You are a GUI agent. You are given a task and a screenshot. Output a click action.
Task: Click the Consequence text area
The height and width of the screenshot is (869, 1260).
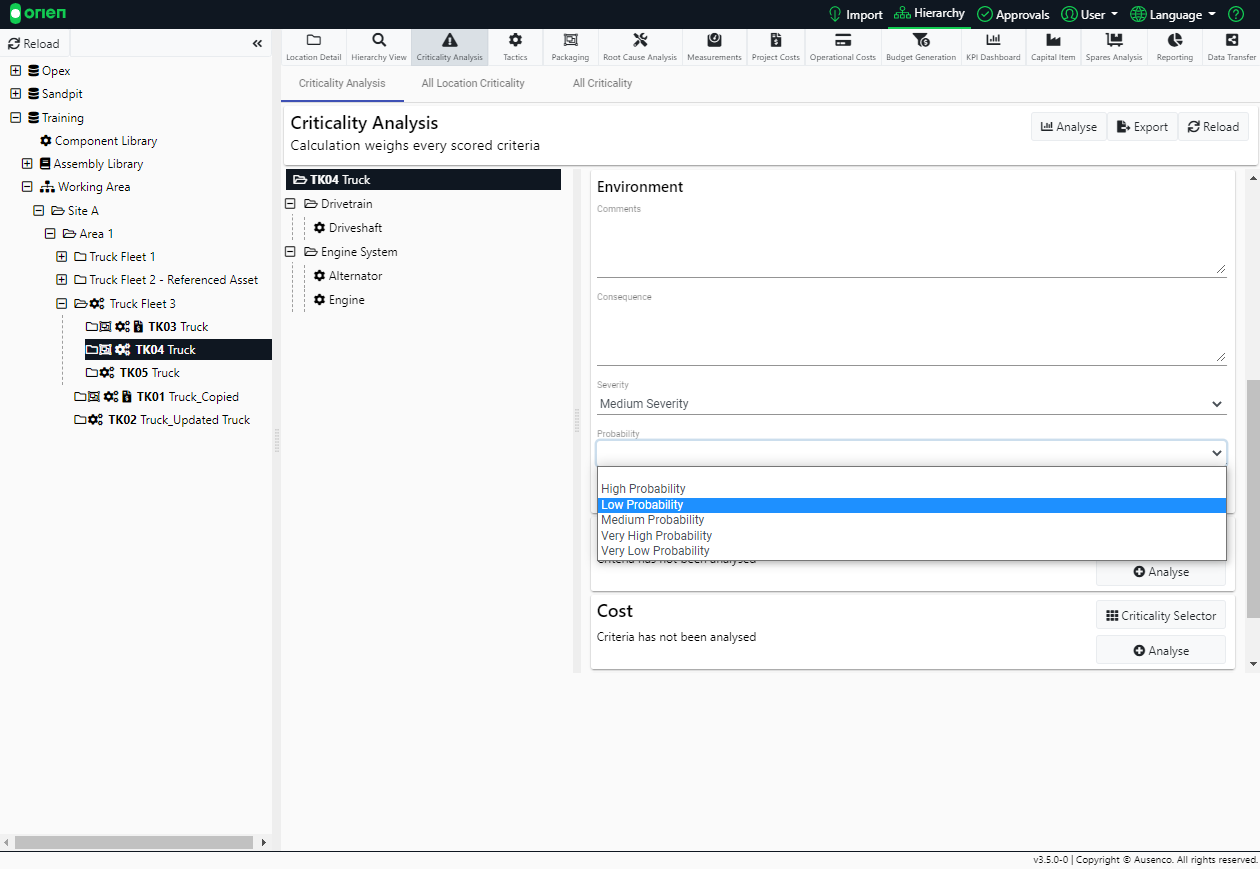[911, 334]
